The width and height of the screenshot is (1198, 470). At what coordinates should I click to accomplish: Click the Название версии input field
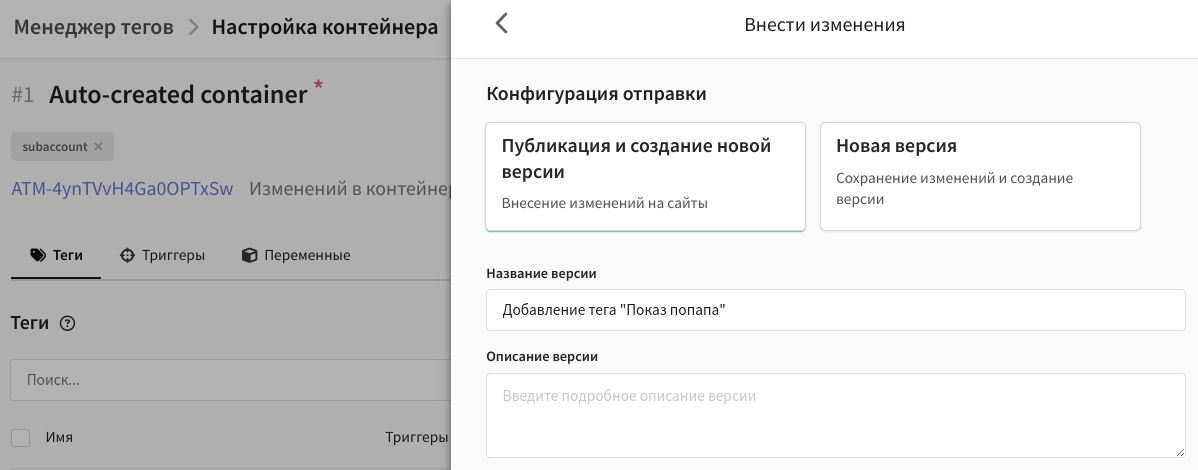click(x=835, y=310)
